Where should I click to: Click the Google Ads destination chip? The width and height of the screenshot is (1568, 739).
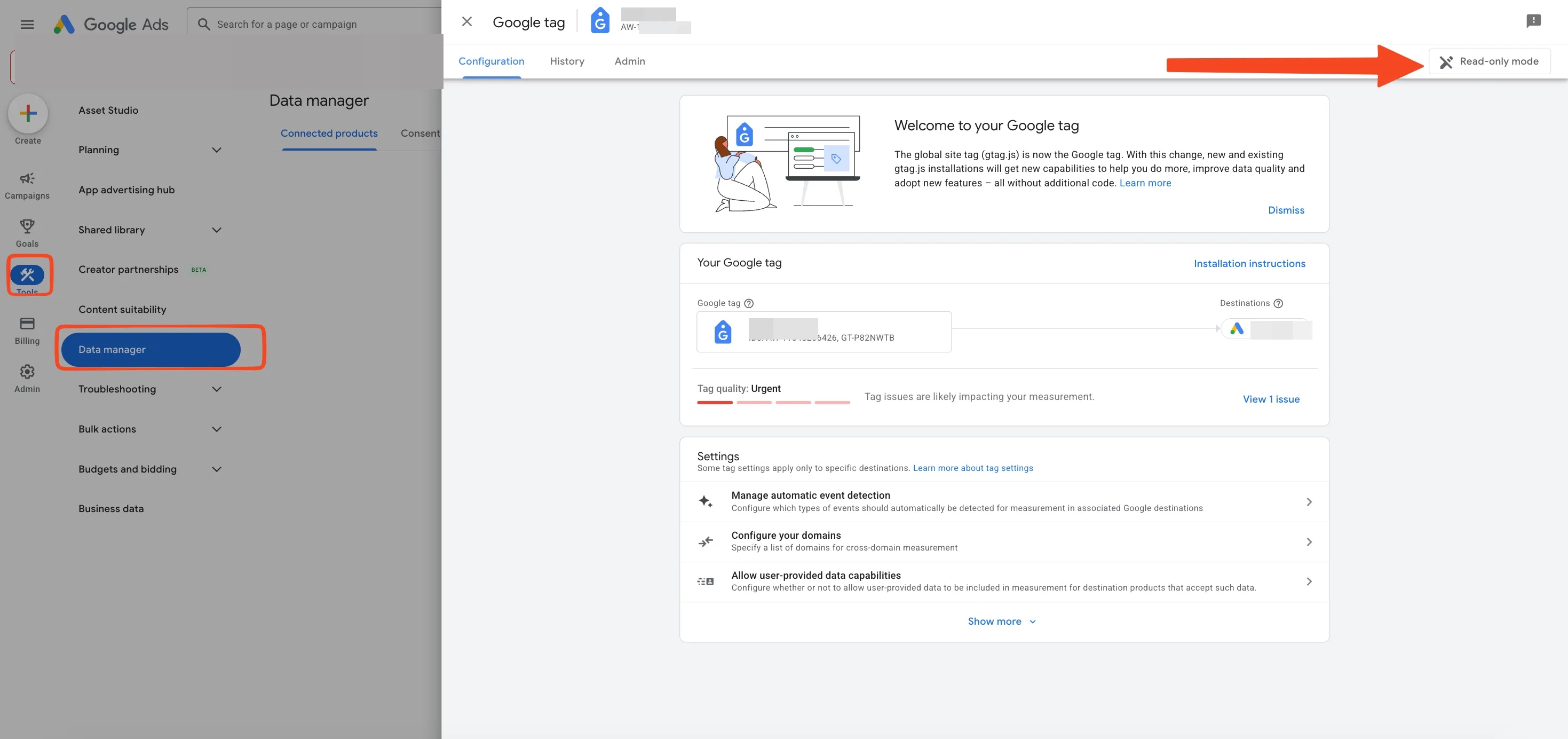[1266, 329]
